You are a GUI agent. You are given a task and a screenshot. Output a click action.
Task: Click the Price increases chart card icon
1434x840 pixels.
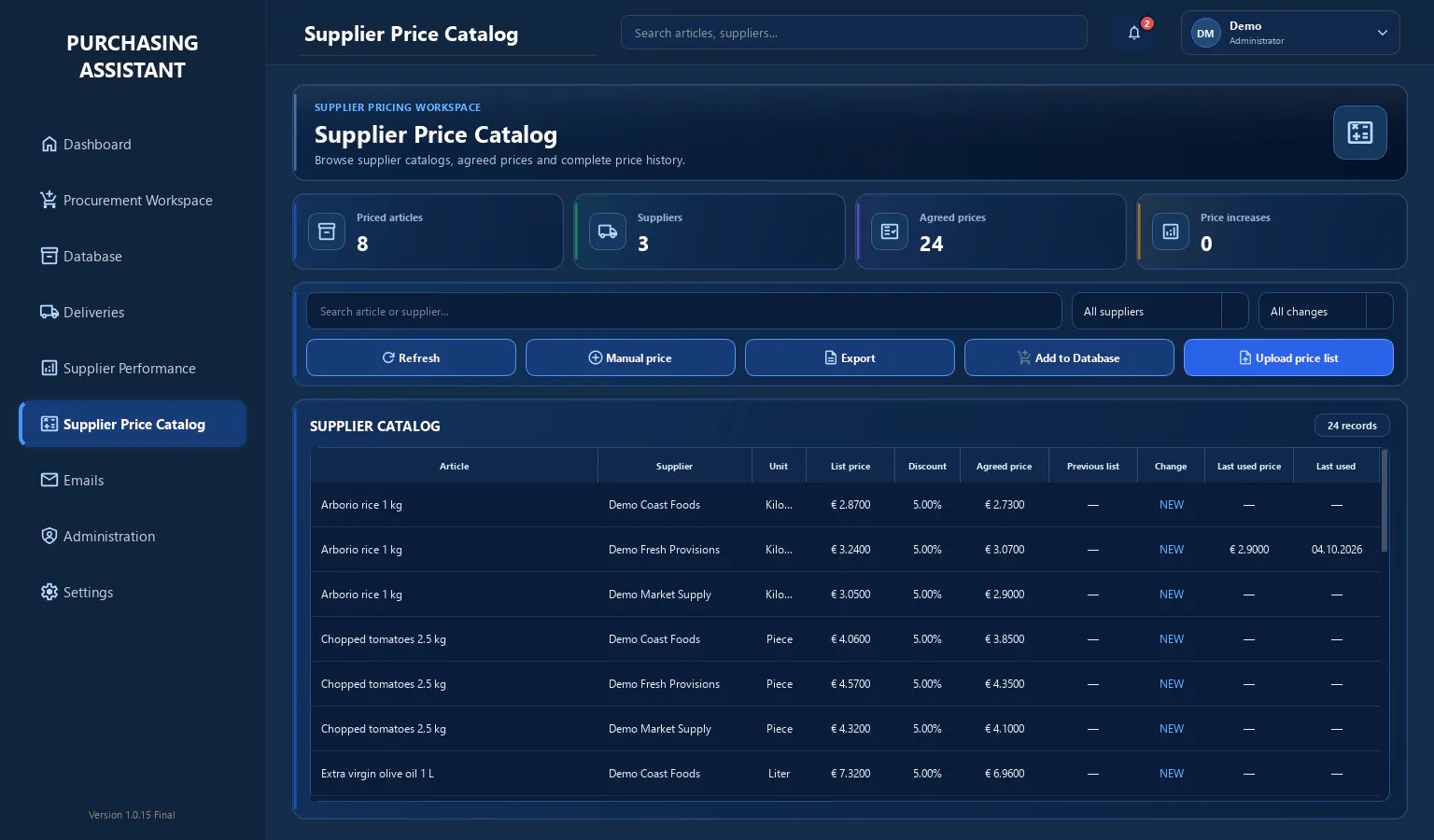coord(1171,231)
